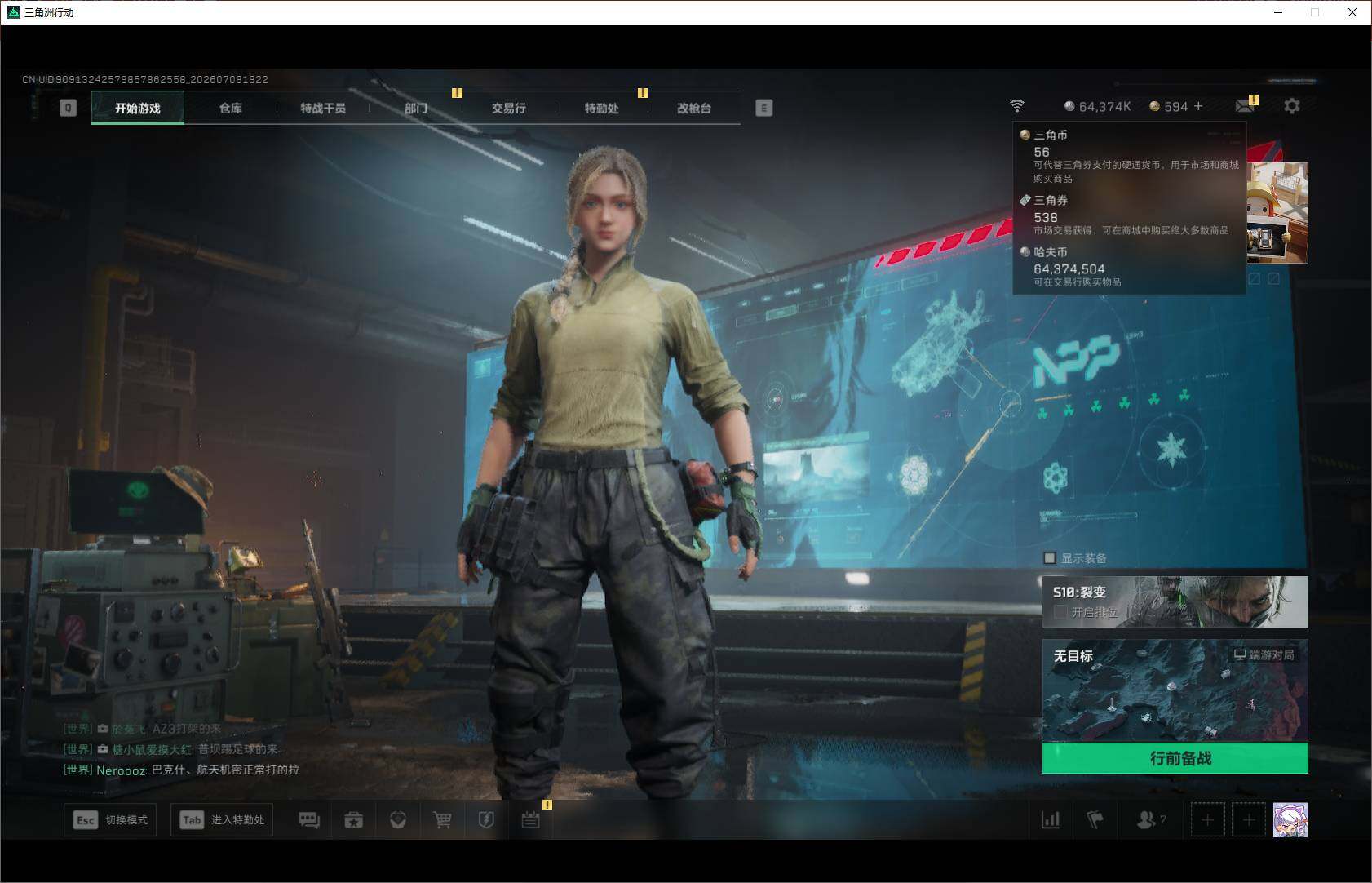
Task: Minimize the 三角洲行动 window
Action: 1278,12
